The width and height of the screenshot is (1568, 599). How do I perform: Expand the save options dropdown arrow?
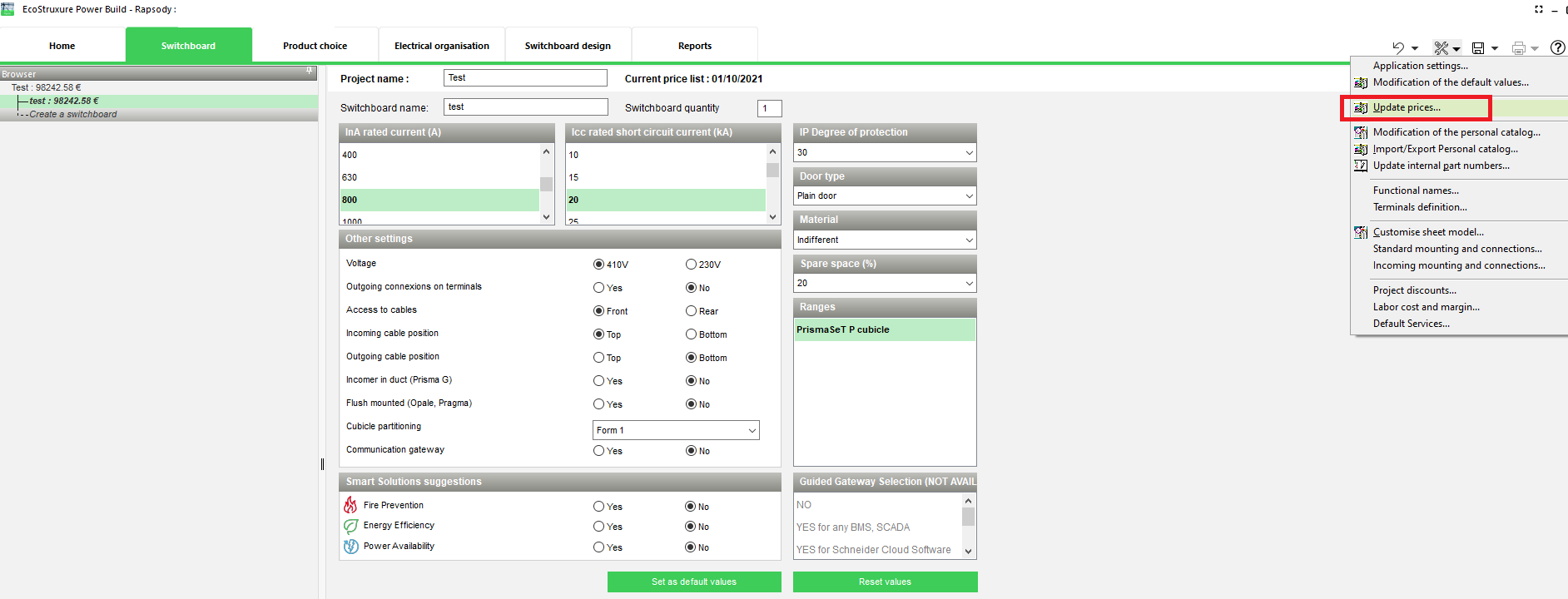[1495, 48]
